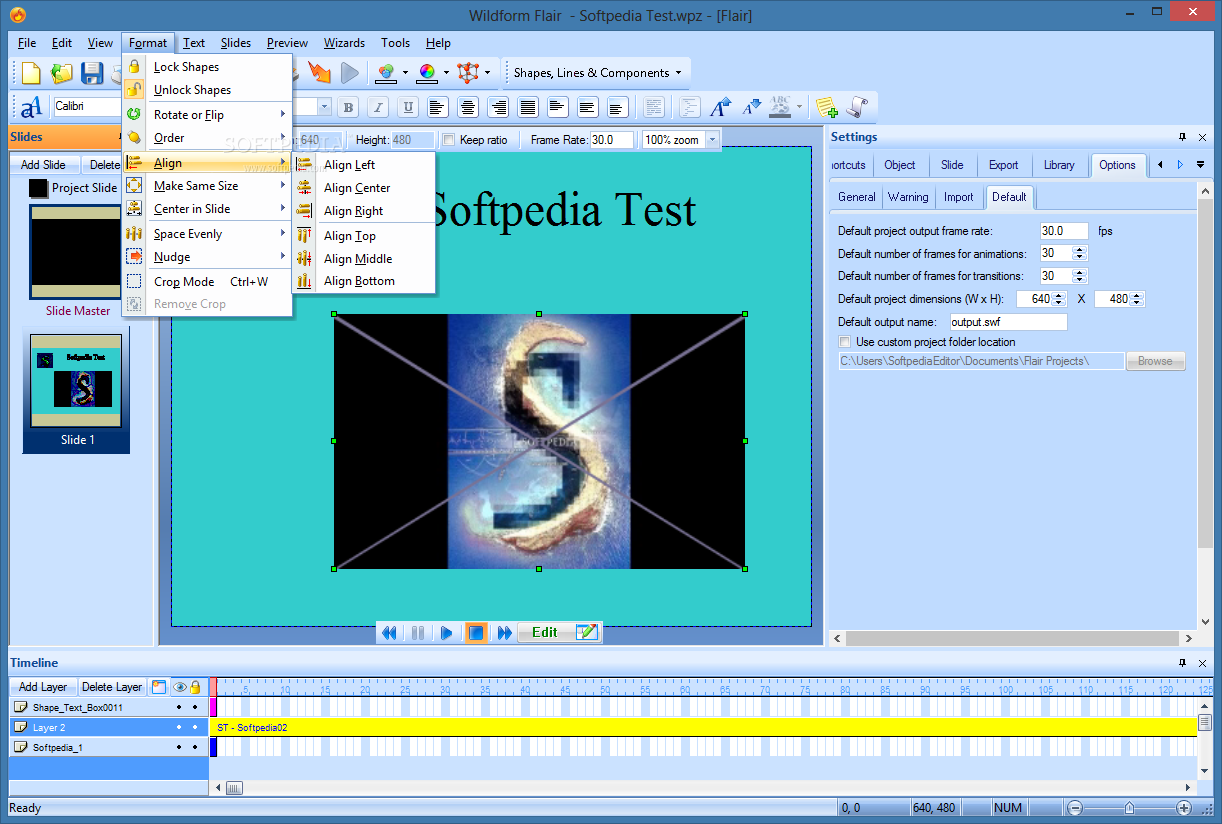
Task: Click the Delete Layer button
Action: [112, 687]
